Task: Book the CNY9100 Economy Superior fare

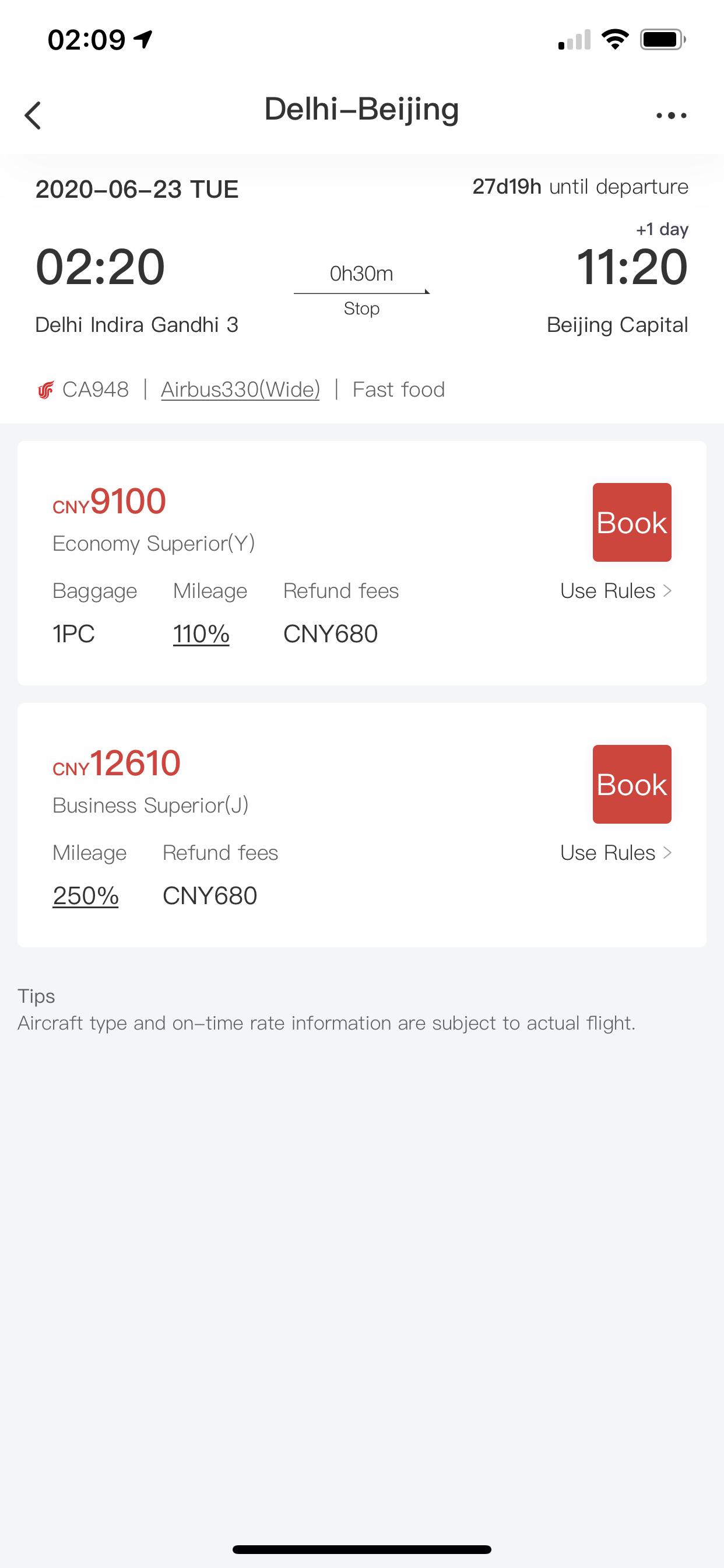Action: point(632,522)
